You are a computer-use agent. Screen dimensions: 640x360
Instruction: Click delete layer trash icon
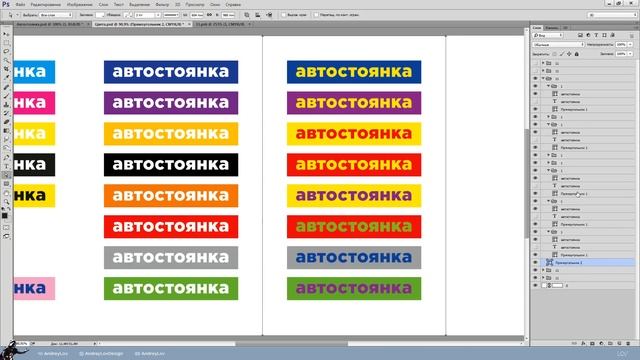pos(628,344)
